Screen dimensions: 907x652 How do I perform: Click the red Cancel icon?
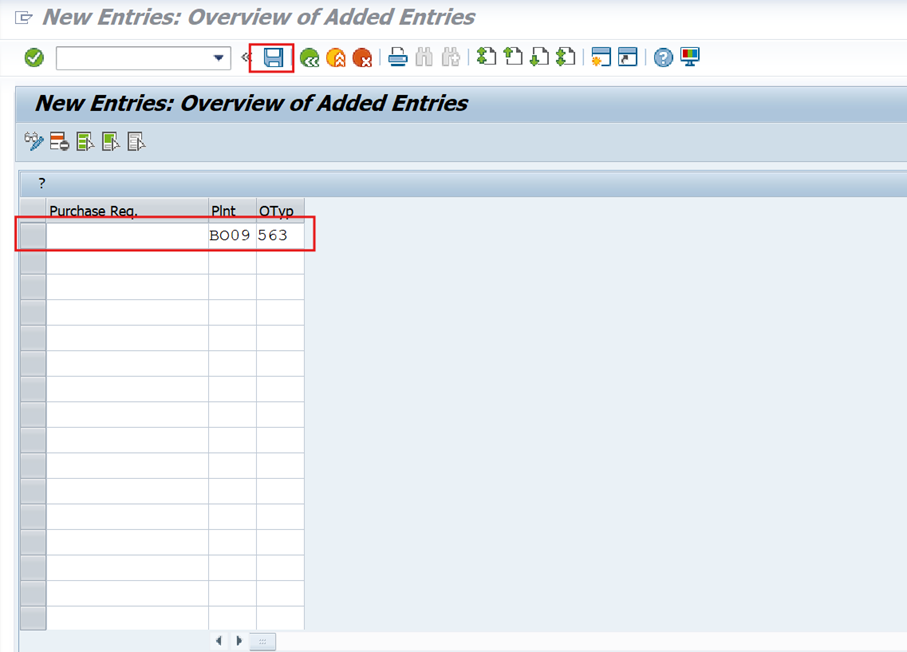point(362,58)
